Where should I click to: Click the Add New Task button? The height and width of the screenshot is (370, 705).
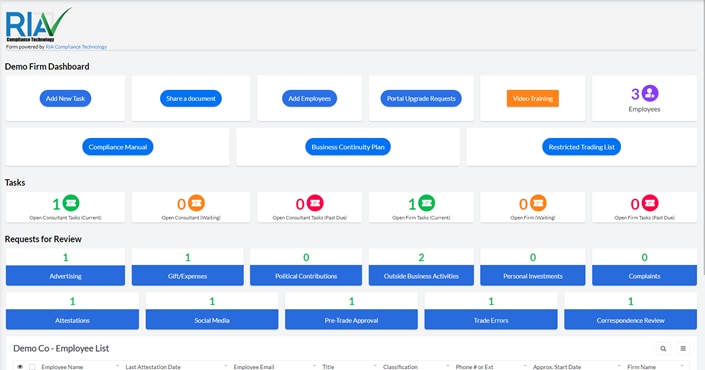tap(65, 98)
